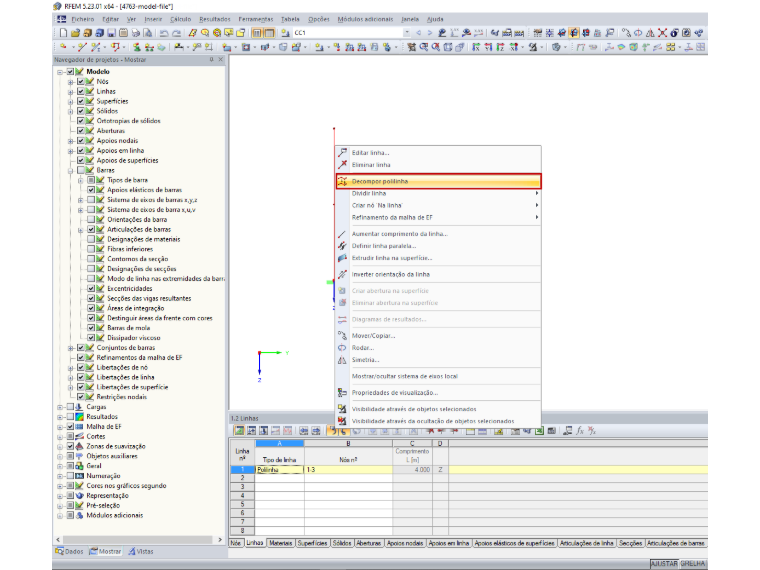Viewport: 760px width, 570px height.
Task: Click the view in Y direction icon
Action: pos(488,47)
